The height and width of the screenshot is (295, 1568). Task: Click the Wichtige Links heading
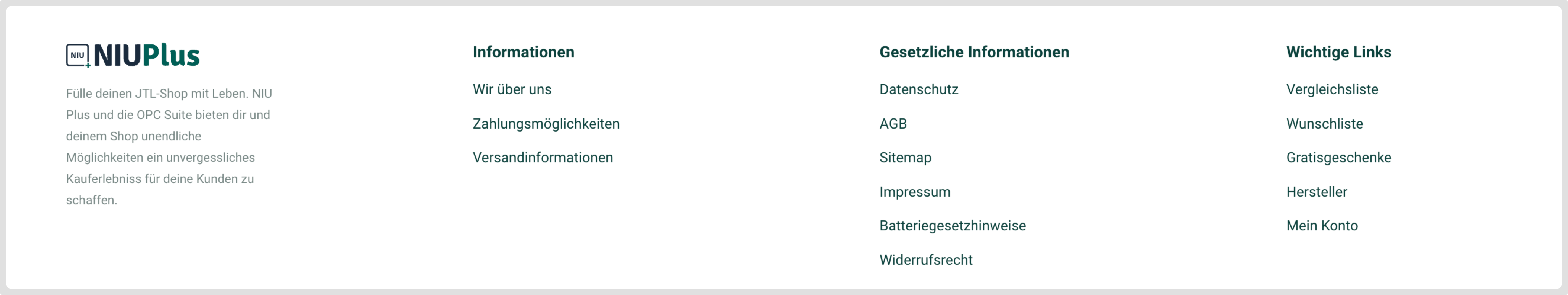tap(1338, 52)
